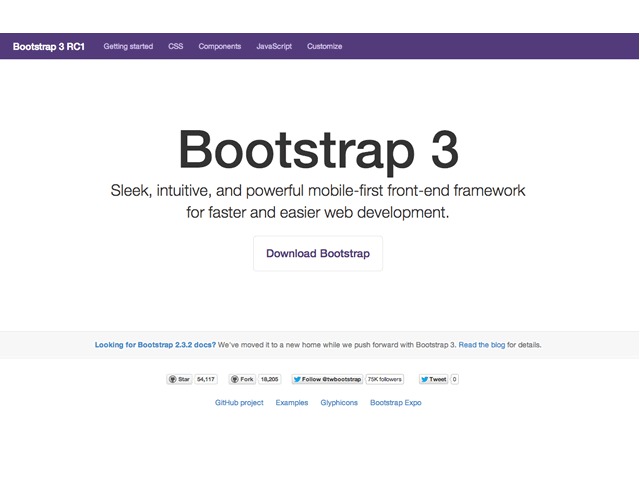The height and width of the screenshot is (480, 640).
Task: Open the GitHub project link
Action: [239, 403]
